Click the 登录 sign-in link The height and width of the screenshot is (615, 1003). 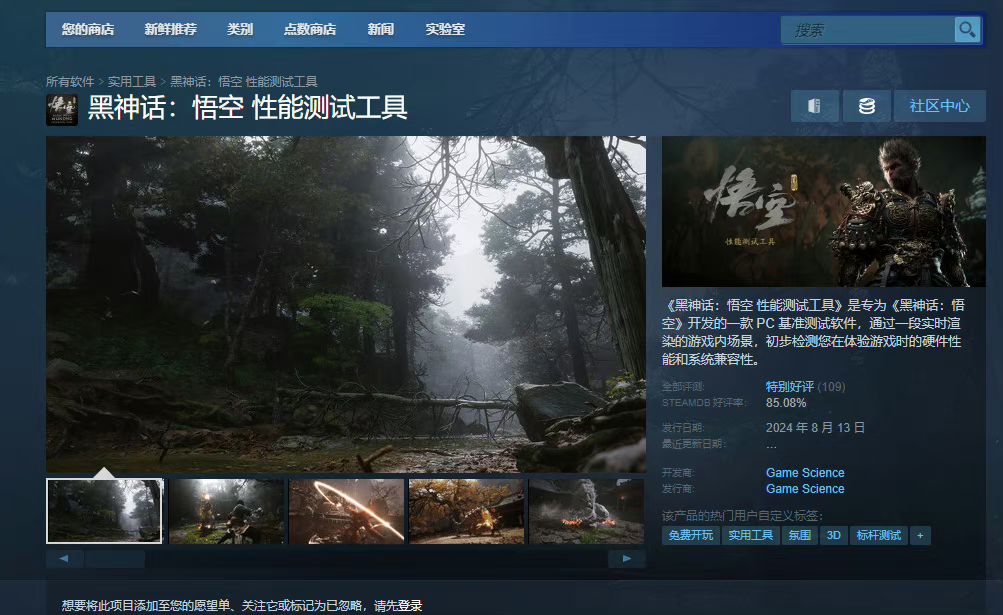pos(410,605)
